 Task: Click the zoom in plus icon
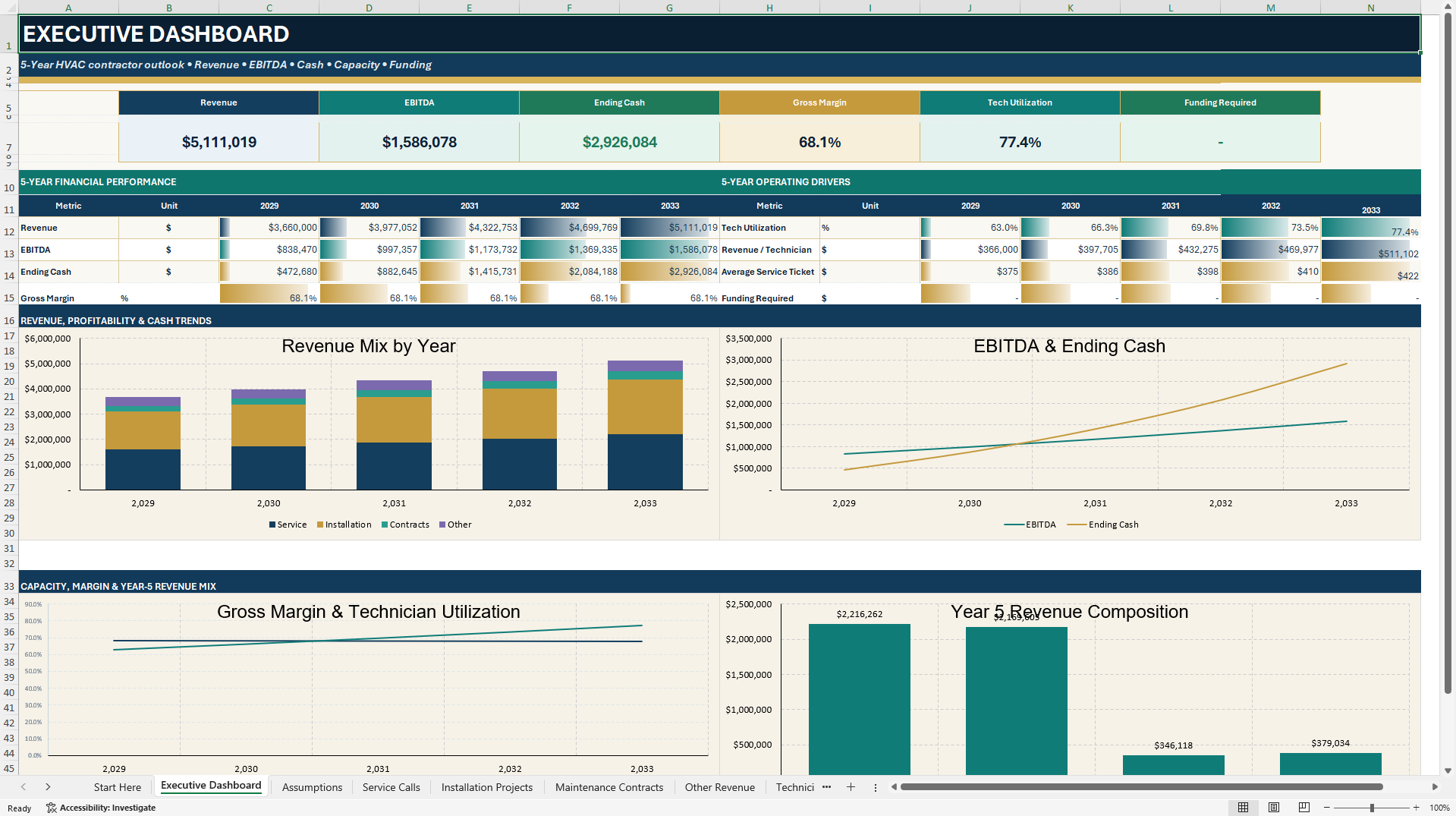pos(1416,808)
